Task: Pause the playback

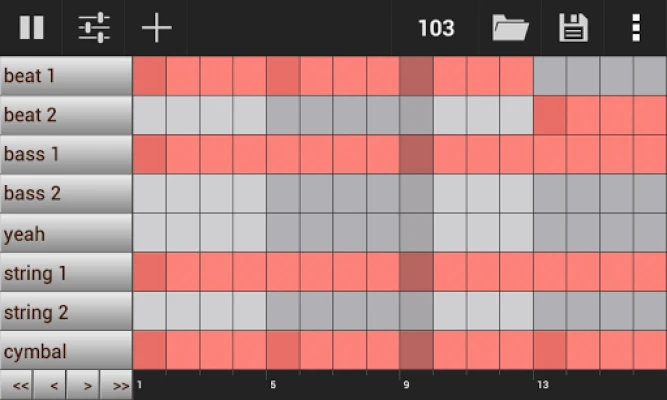Action: point(31,27)
